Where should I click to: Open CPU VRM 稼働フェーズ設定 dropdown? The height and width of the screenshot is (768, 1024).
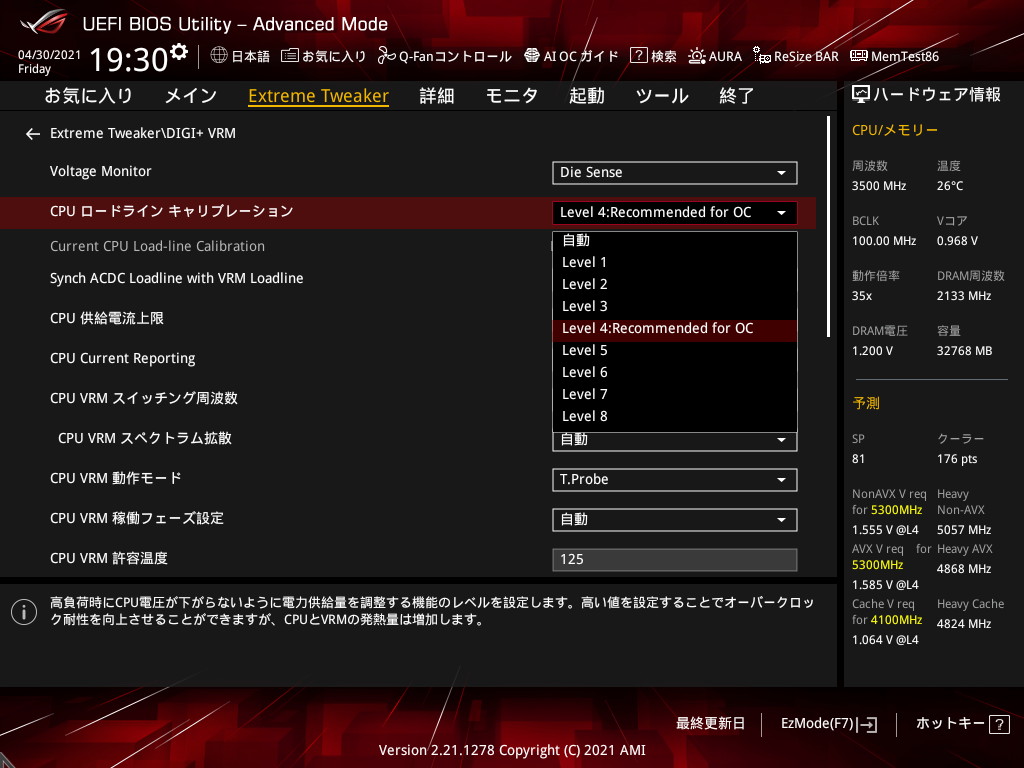coord(675,519)
